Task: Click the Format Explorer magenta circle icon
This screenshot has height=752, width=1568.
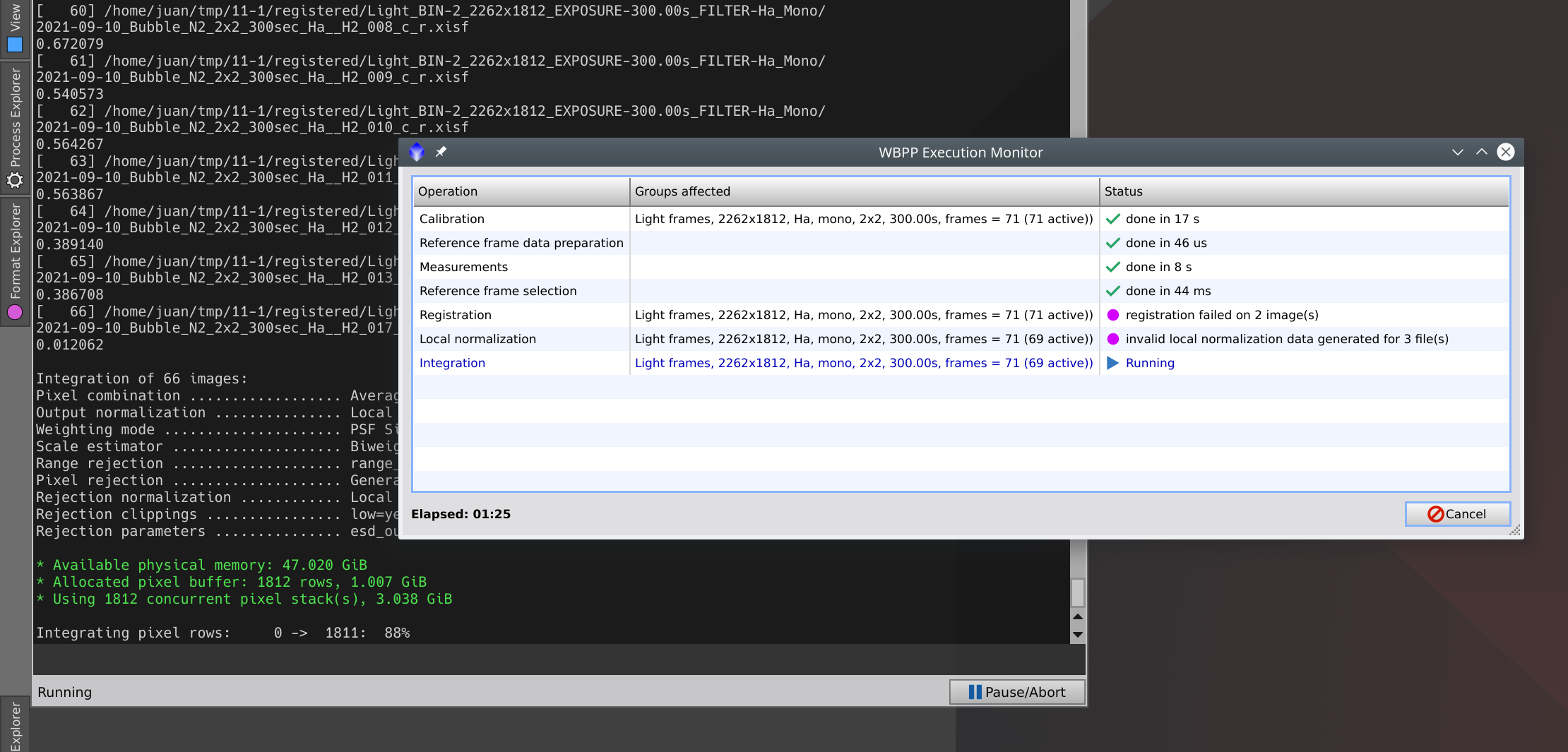Action: tap(15, 312)
